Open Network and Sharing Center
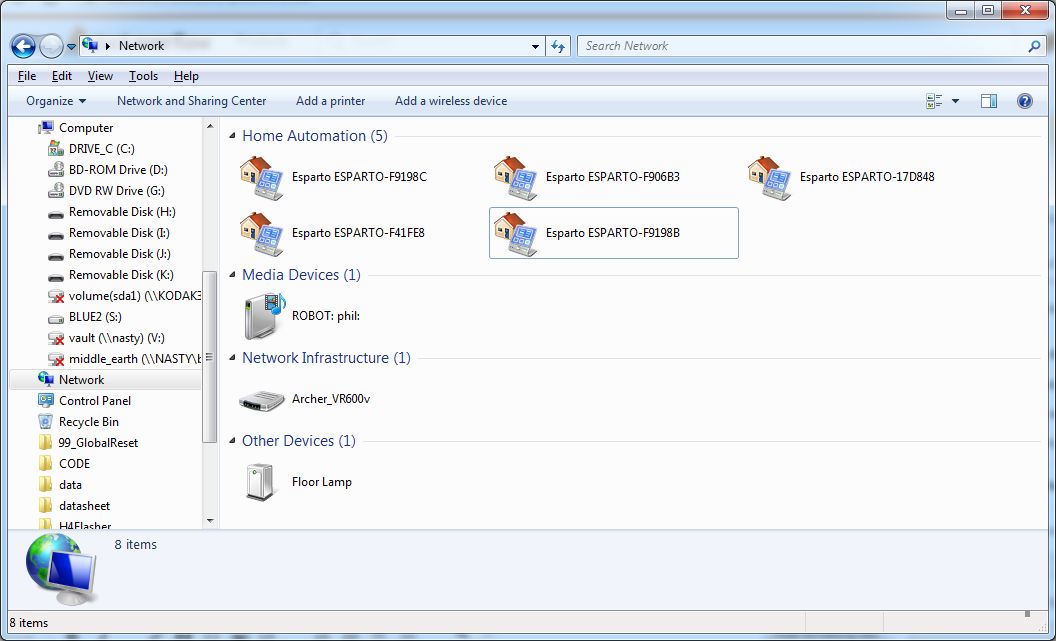The height and width of the screenshot is (641, 1056). tap(191, 101)
